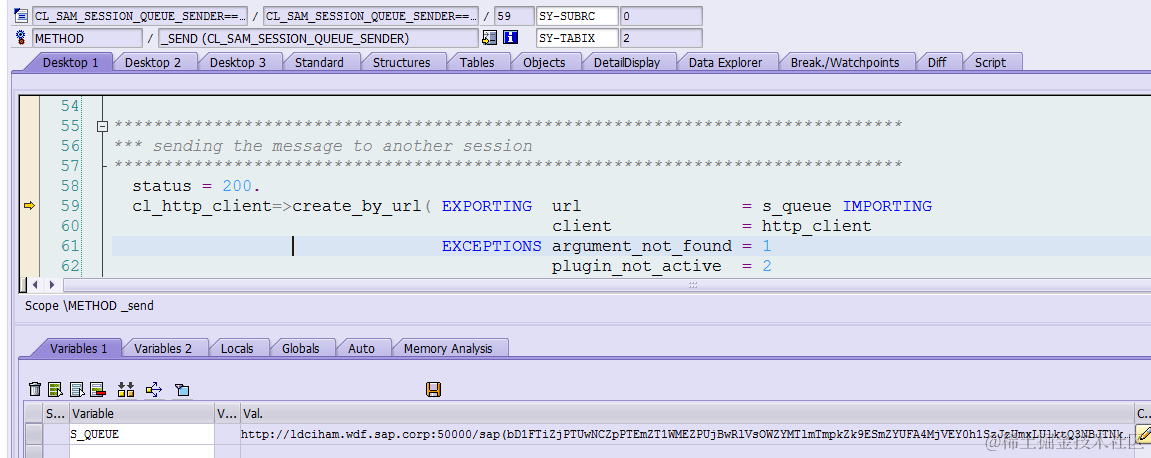
Task: Click the S_QUEUE variable name cell
Action: 142,435
